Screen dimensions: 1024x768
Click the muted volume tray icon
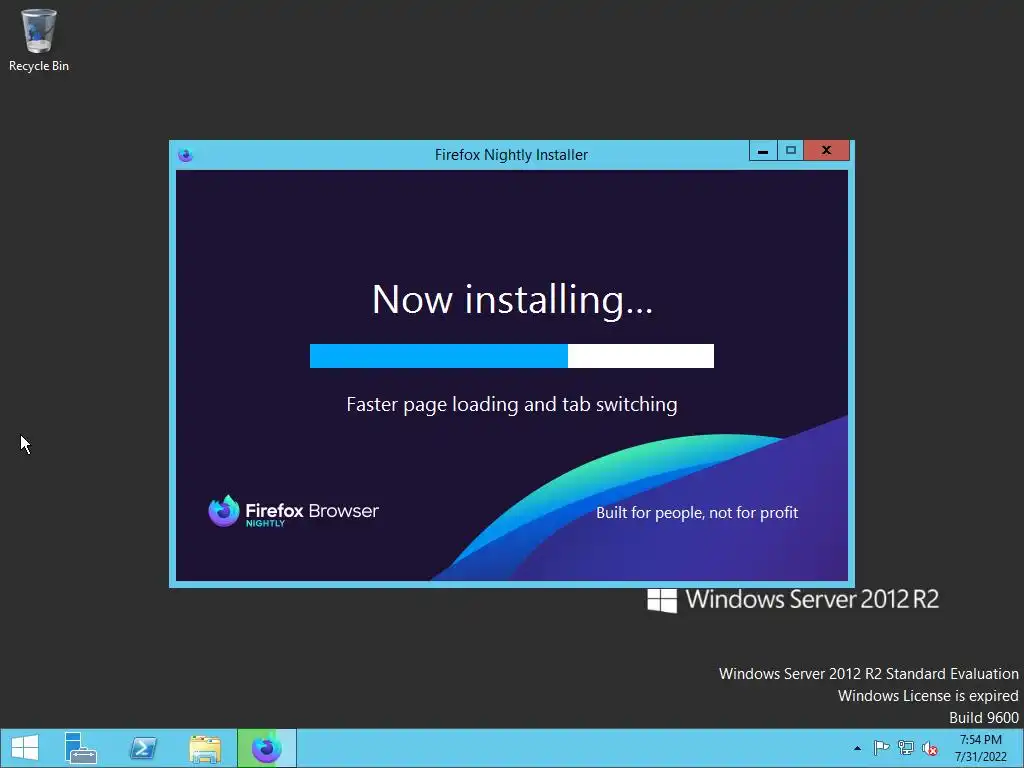pos(930,748)
